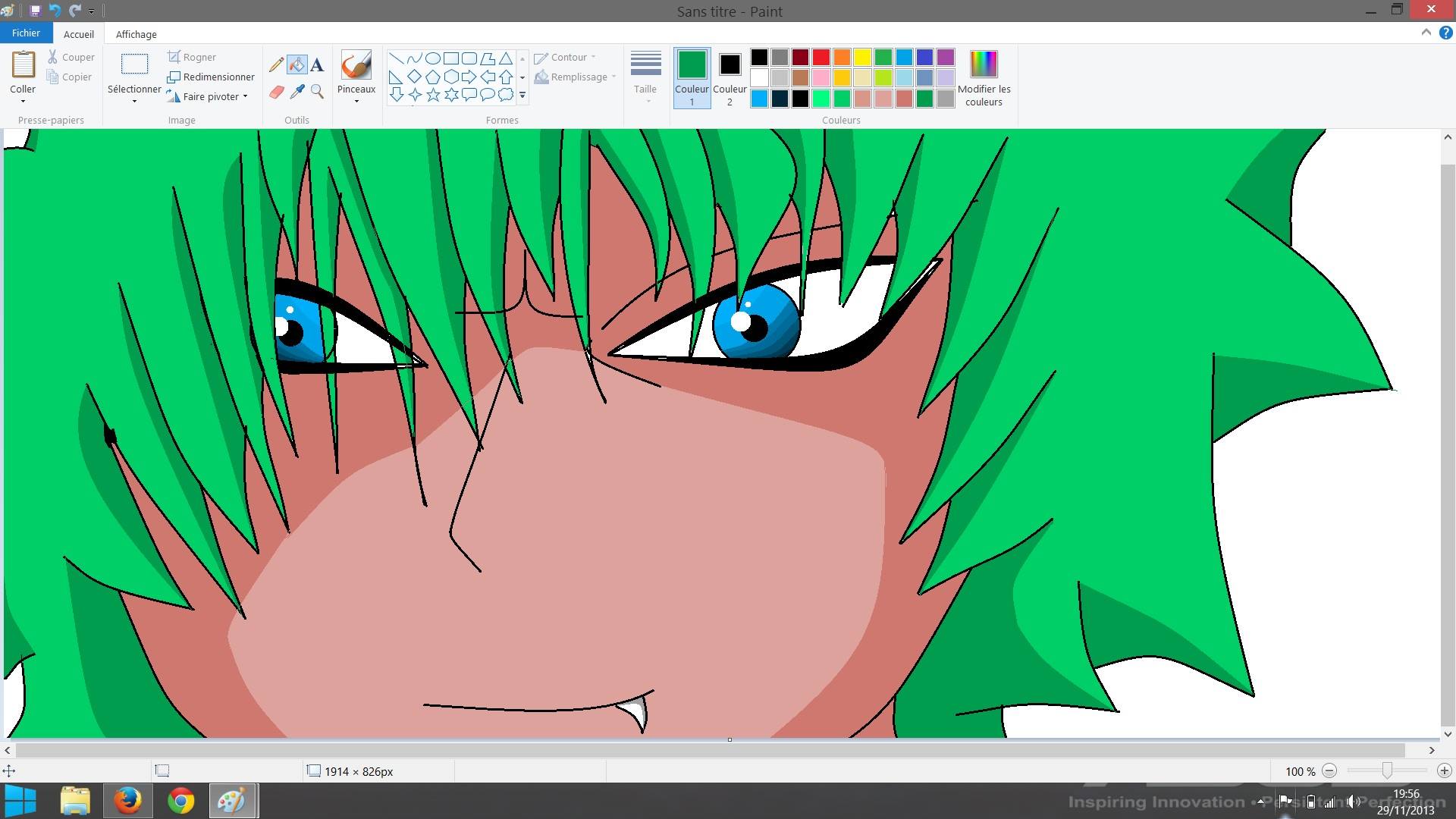This screenshot has height=819, width=1456.
Task: Select the Pencil tool
Action: pyautogui.click(x=276, y=64)
